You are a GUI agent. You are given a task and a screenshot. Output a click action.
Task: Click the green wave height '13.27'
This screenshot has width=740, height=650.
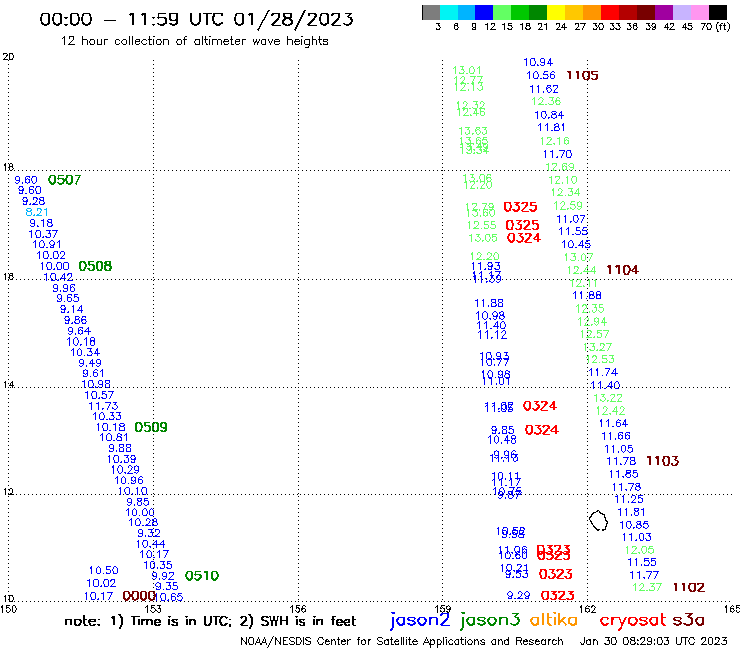(597, 347)
